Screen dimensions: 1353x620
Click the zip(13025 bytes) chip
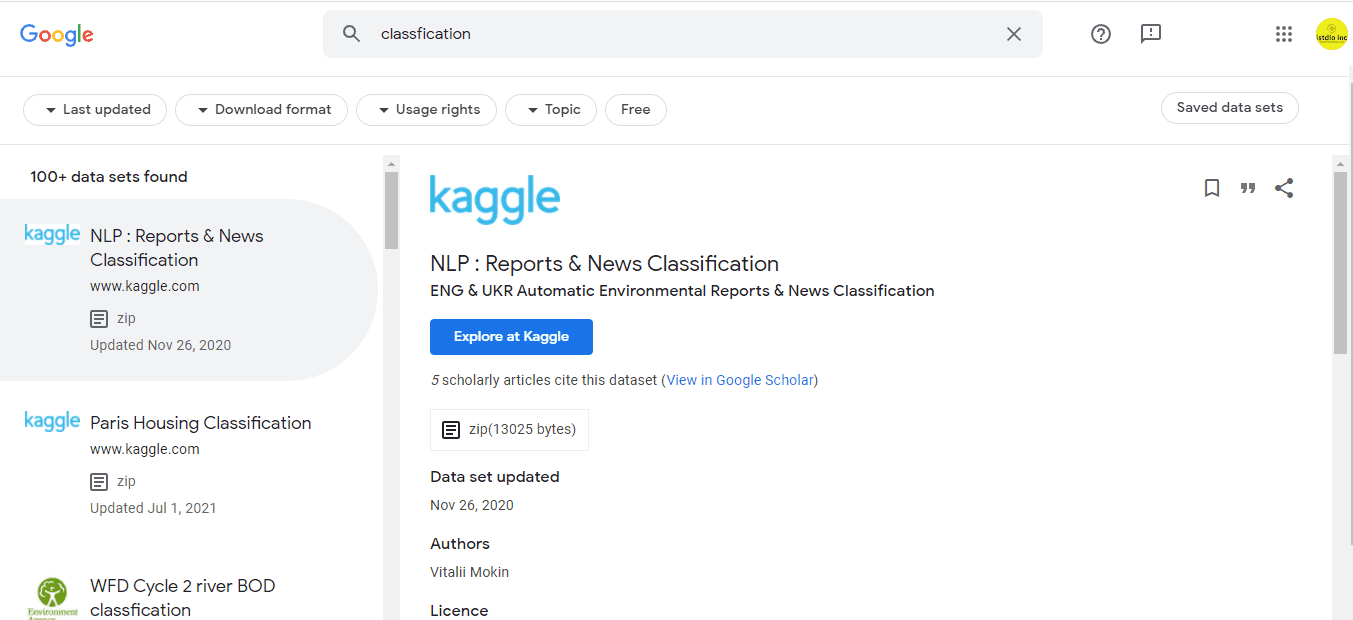pos(509,430)
